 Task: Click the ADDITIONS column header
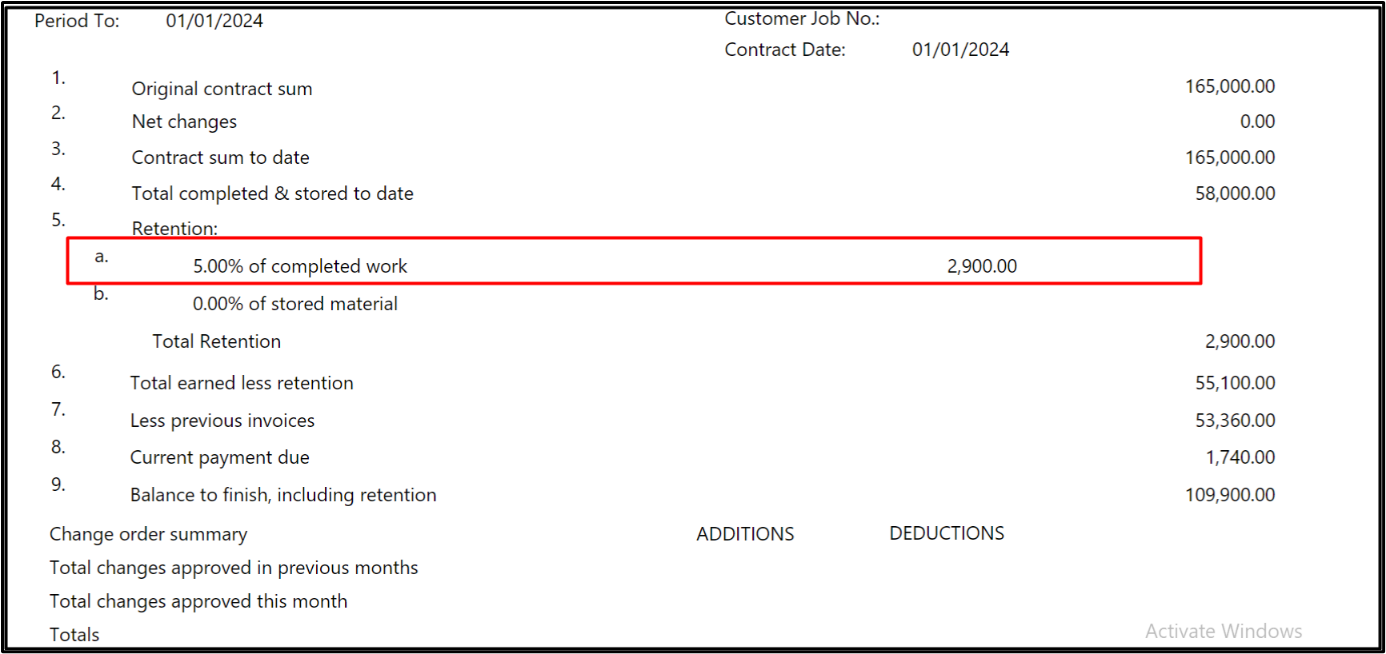coord(745,534)
